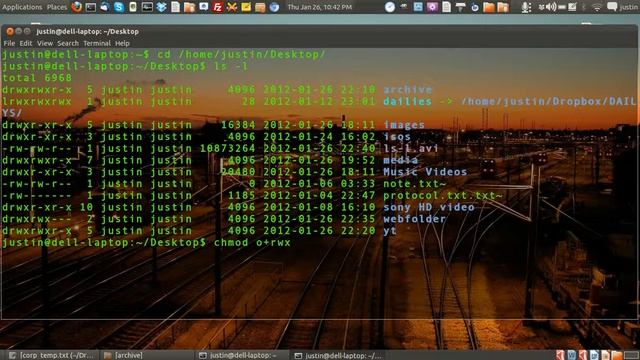Open the terminal File menu
Viewport: 640px width, 360px height.
point(9,43)
